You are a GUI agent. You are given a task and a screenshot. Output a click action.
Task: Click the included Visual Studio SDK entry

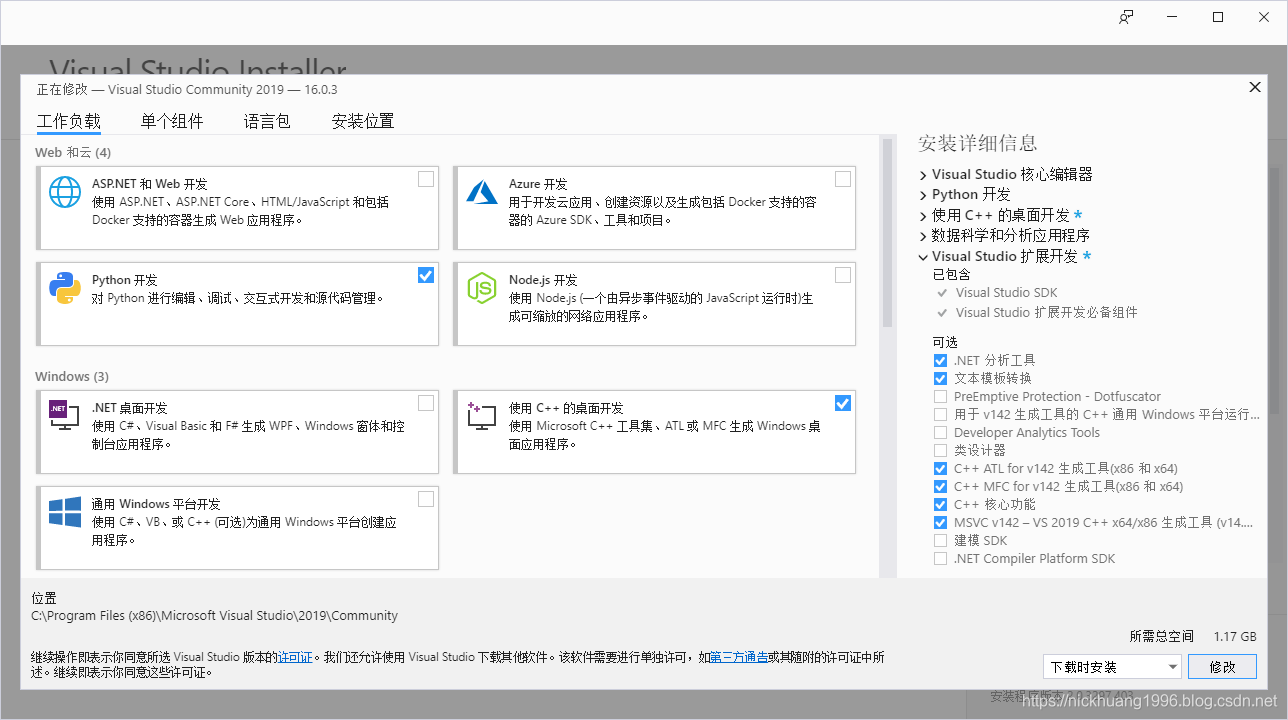[1006, 293]
